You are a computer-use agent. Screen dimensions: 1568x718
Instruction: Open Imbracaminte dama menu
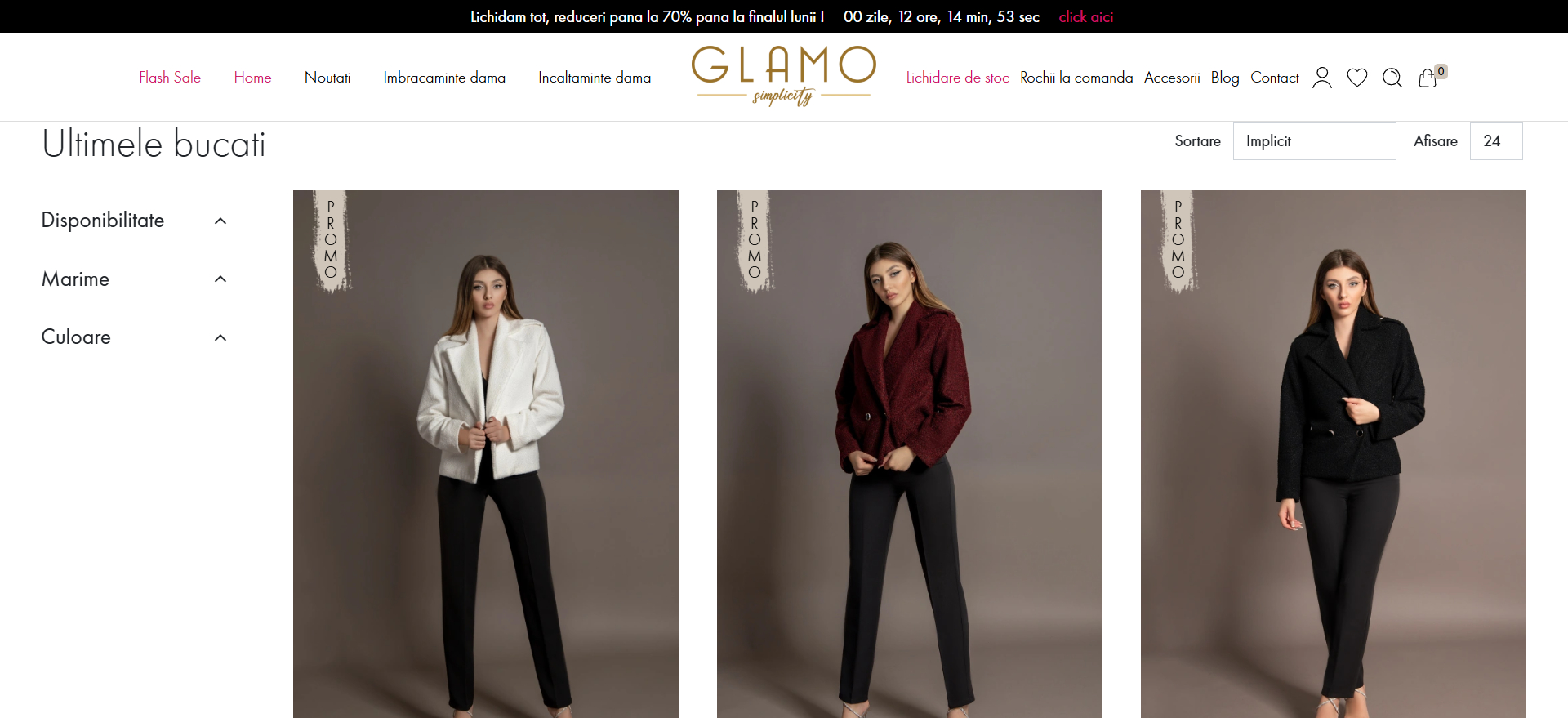tap(444, 78)
